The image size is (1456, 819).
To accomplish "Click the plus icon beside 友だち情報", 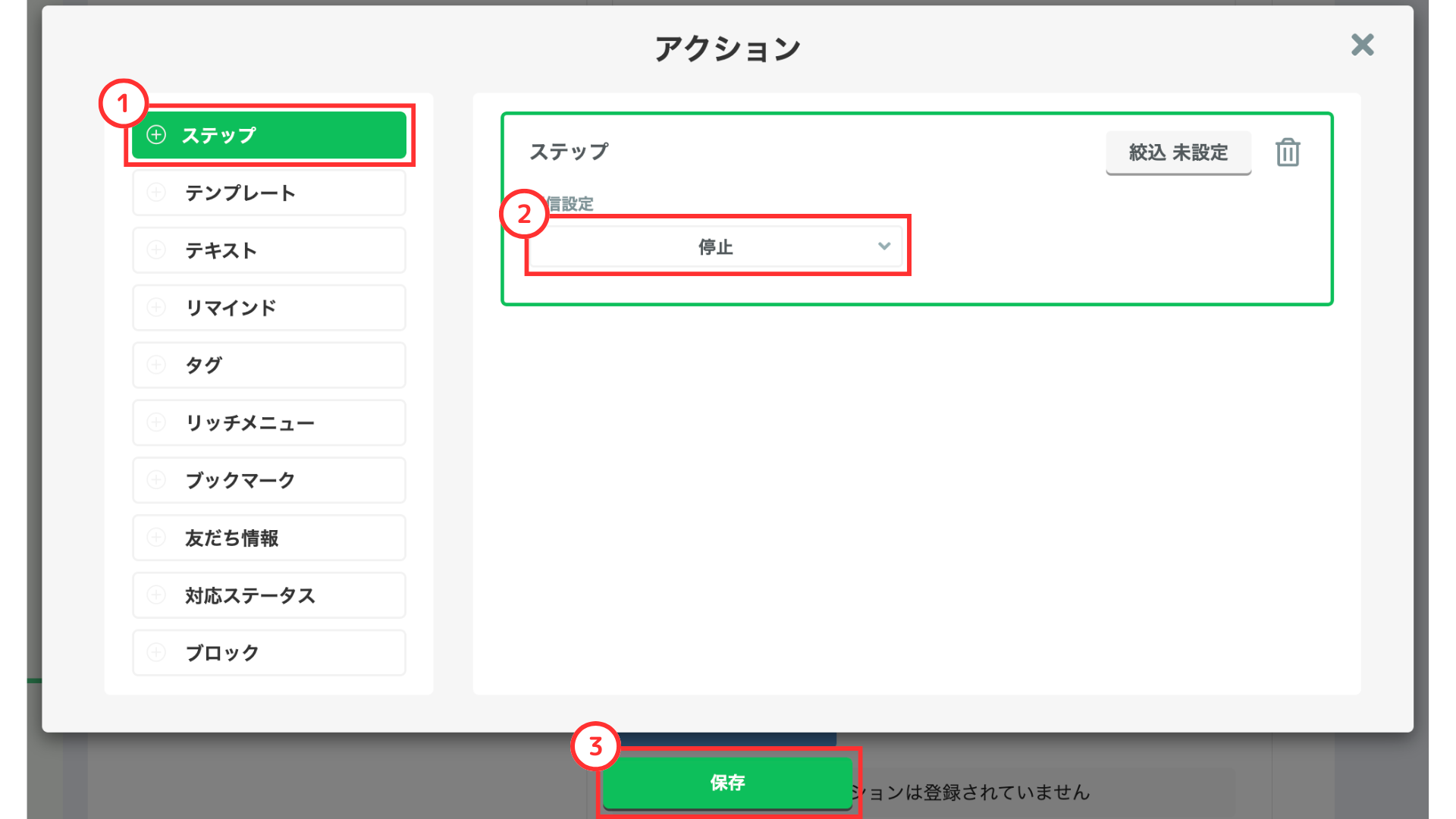I will [x=156, y=538].
